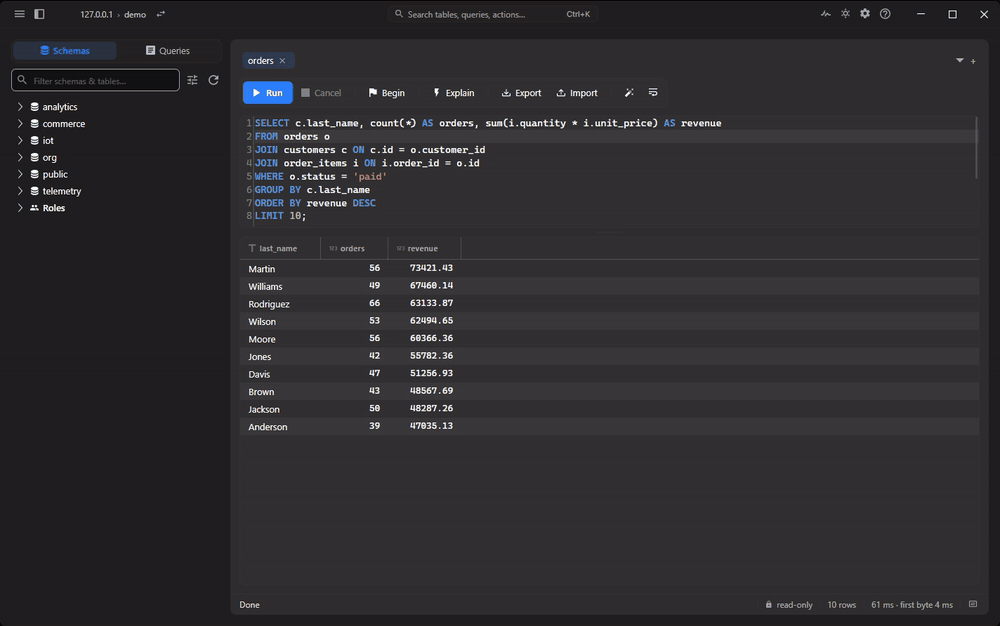Screen dimensions: 1000x626
Task: Switch to the Queries tab
Action: tap(168, 50)
